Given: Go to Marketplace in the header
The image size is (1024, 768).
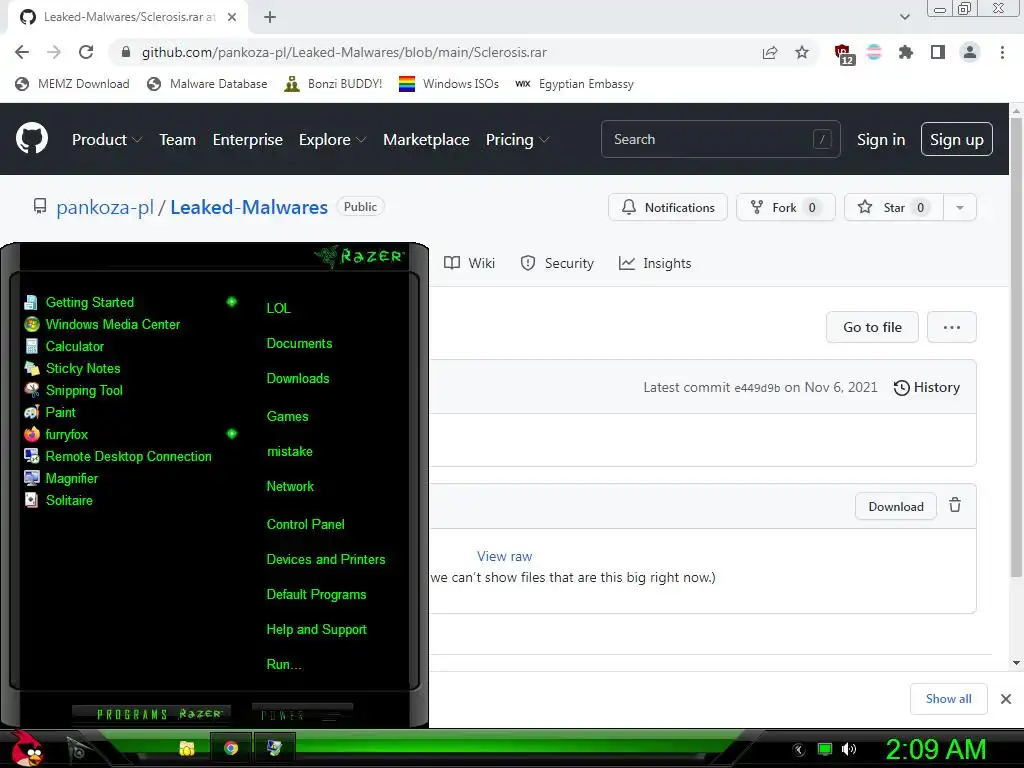Looking at the screenshot, I should 426,140.
